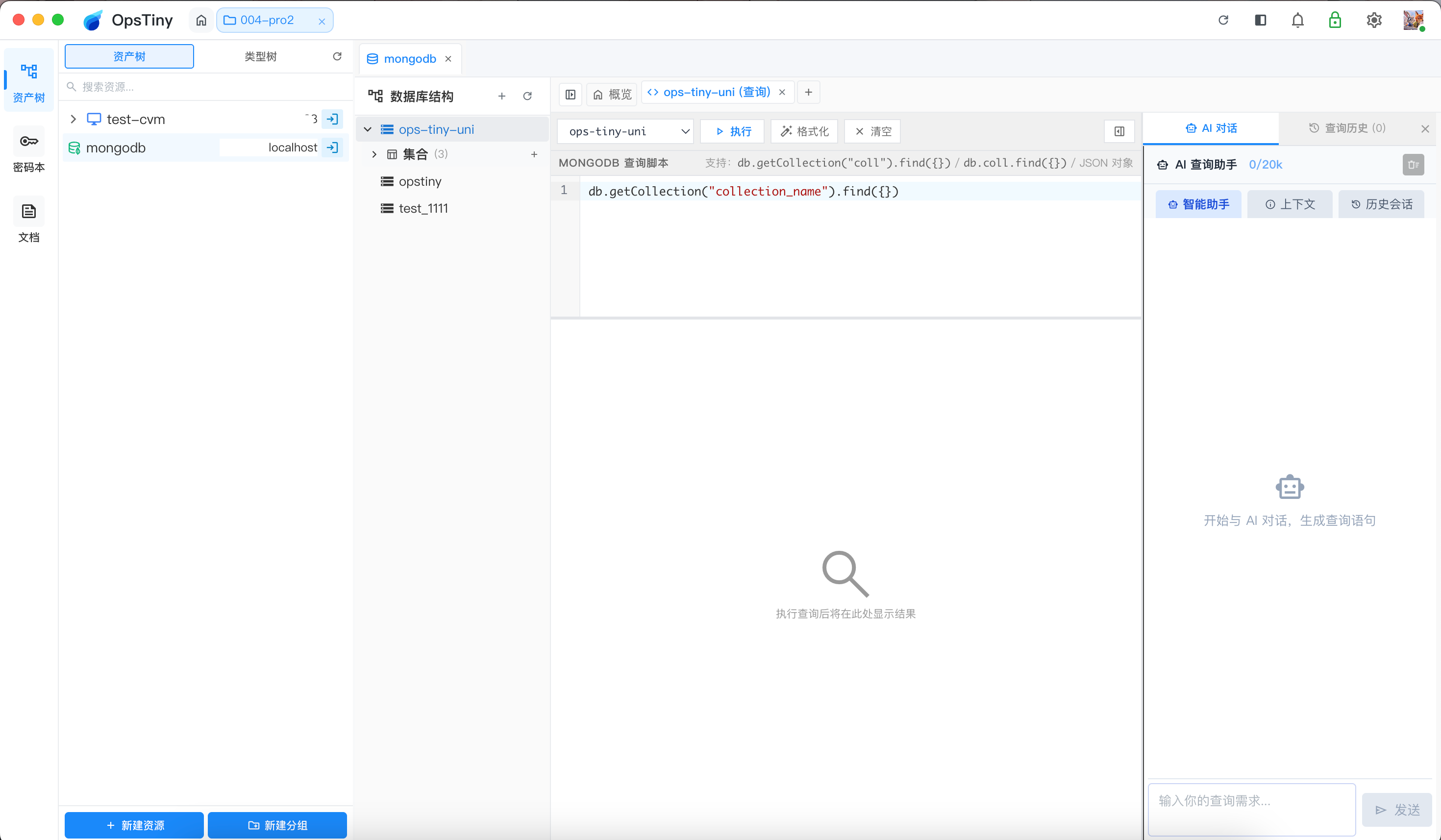Image resolution: width=1441 pixels, height=840 pixels.
Task: Connect to mongodb via login icon
Action: pos(332,148)
